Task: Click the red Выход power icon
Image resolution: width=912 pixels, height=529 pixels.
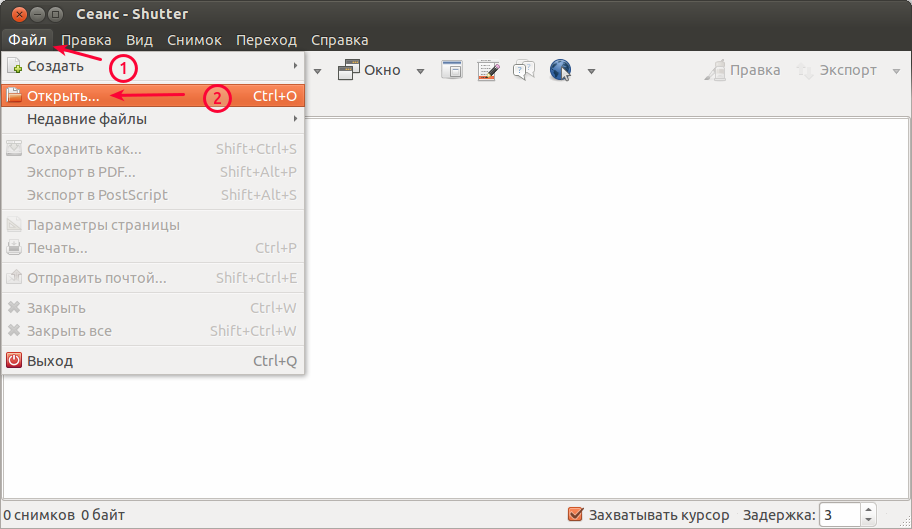Action: [14, 360]
